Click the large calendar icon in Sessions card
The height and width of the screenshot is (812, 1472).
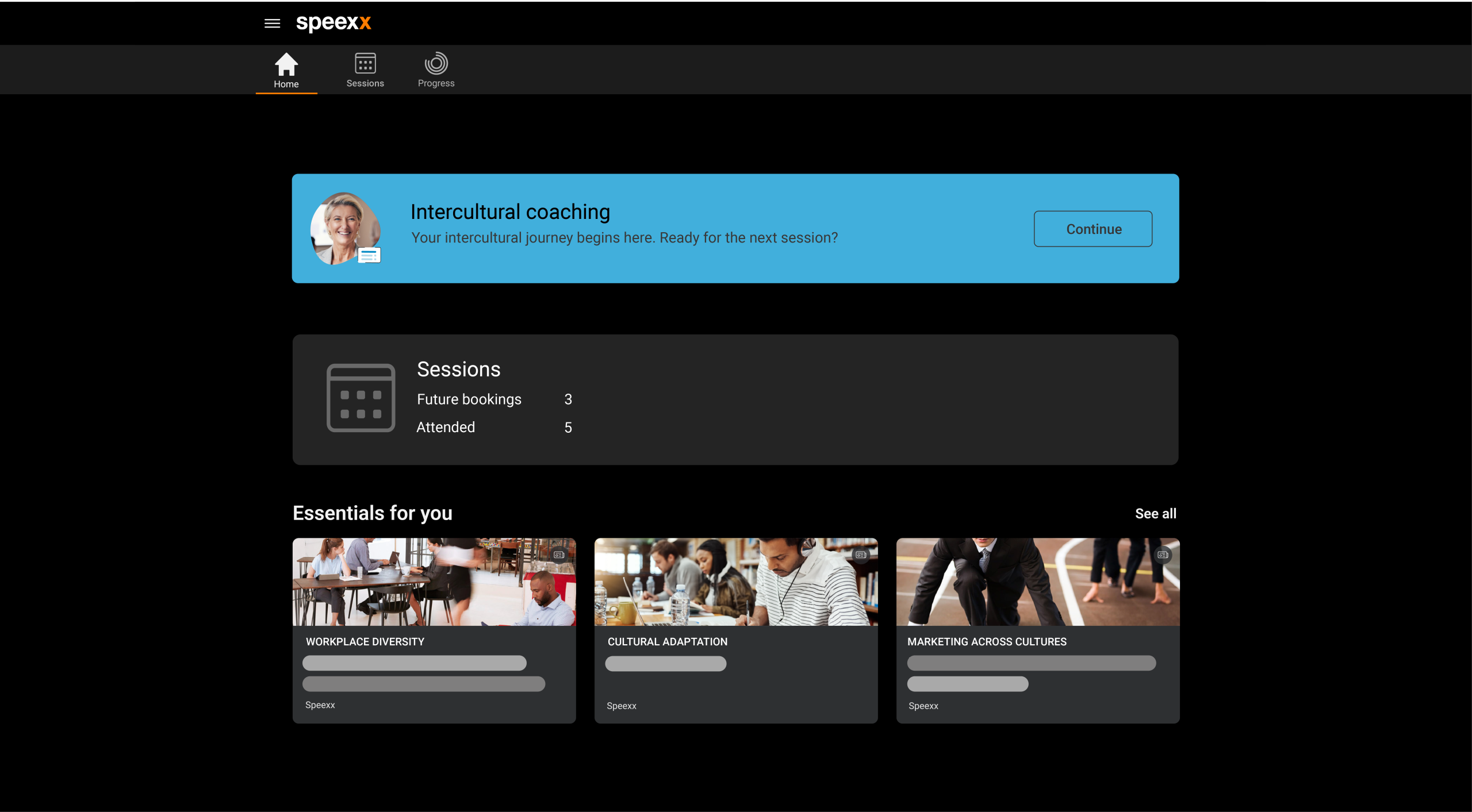(361, 398)
